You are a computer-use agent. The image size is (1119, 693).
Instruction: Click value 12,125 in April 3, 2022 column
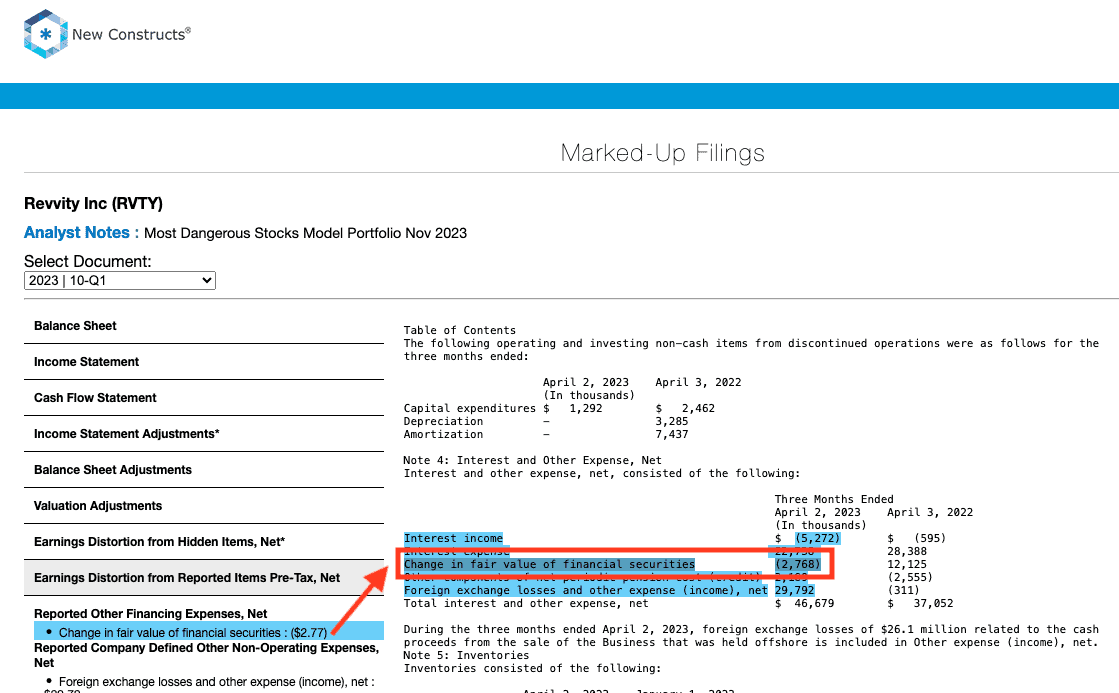[907, 565]
